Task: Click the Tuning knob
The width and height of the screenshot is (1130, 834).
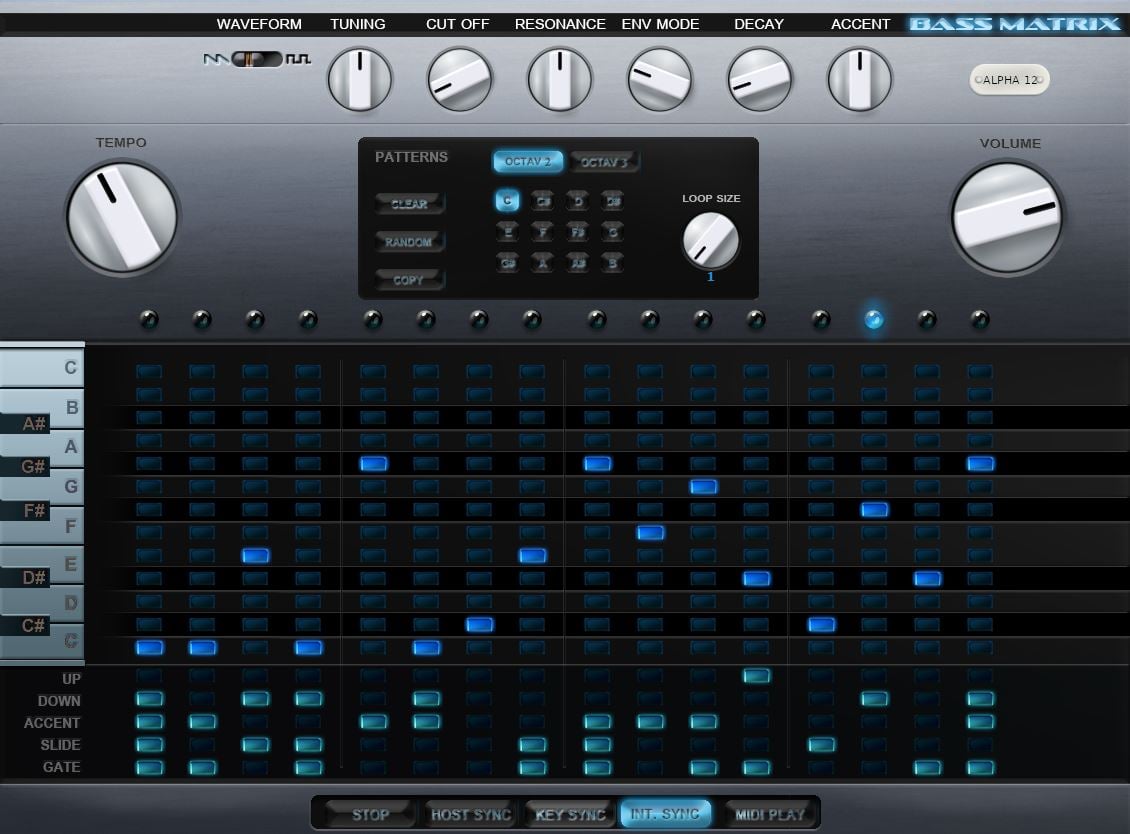Action: point(359,80)
